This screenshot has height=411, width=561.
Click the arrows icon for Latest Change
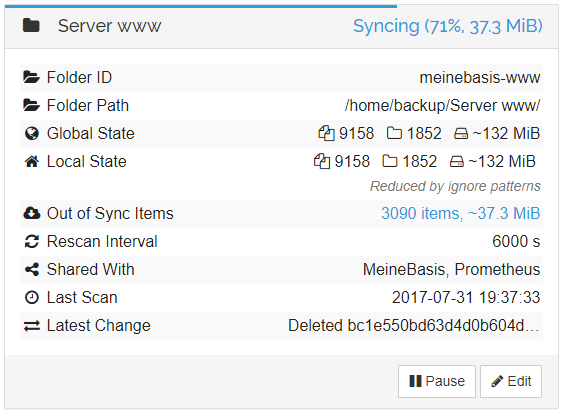coord(31,326)
